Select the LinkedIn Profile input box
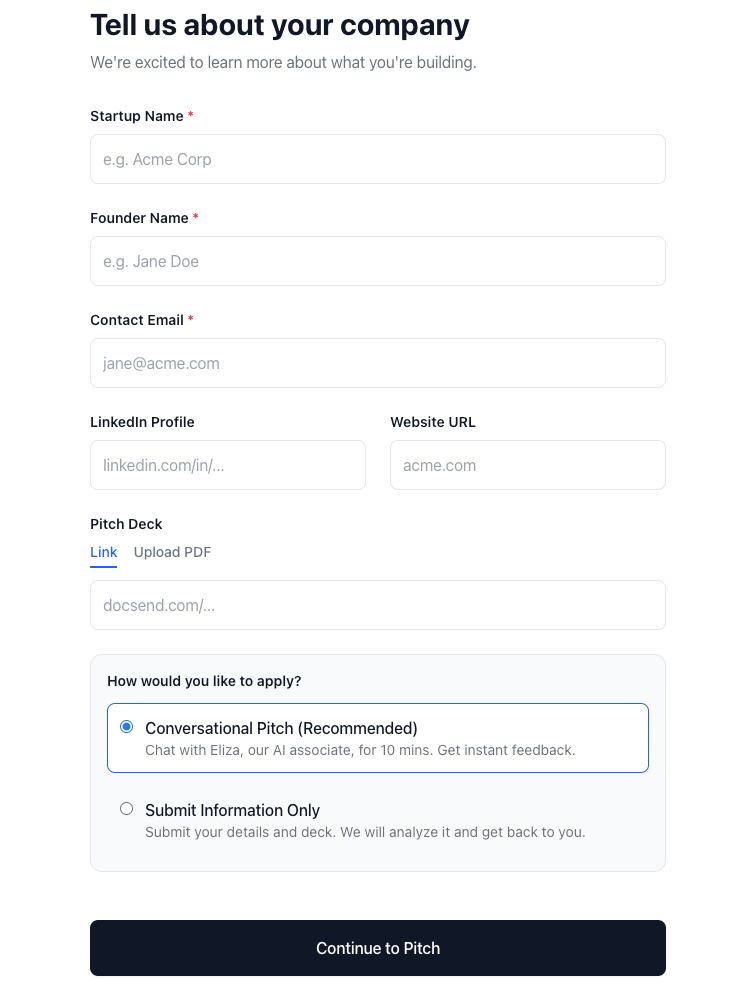The width and height of the screenshot is (737, 986). (227, 465)
